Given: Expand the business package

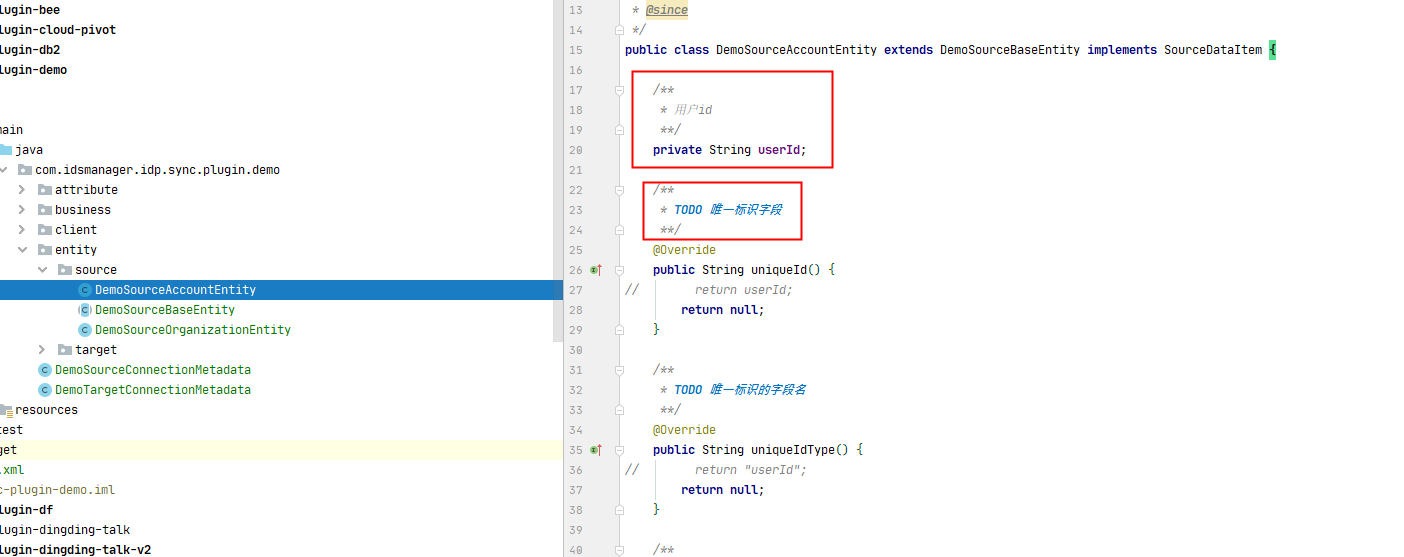Looking at the screenshot, I should [x=22, y=210].
